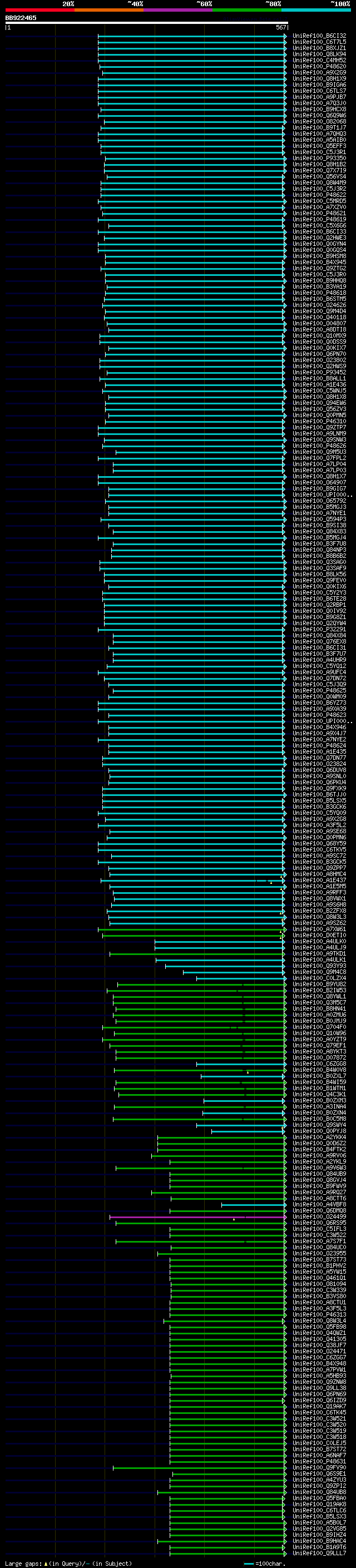Select hit label UniRef100_O24499
This screenshot has width=356, height=1568.
tap(319, 1217)
